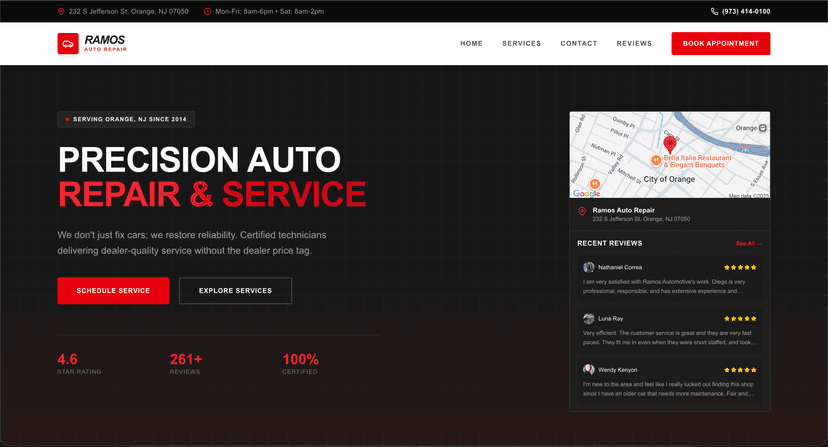Click the address 232 S Jefferson St in top bar
Viewport: 828px width, 447px height.
tap(128, 12)
